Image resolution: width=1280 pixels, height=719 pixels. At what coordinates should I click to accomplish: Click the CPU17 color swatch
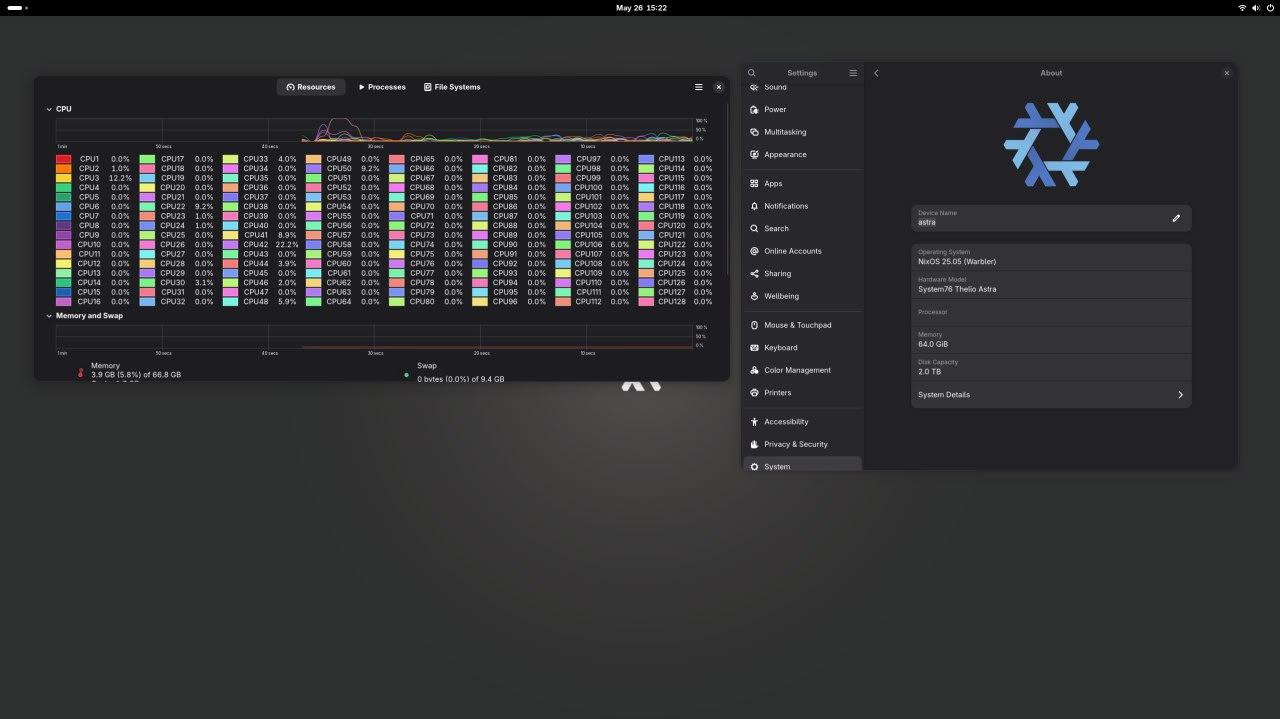[x=147, y=159]
